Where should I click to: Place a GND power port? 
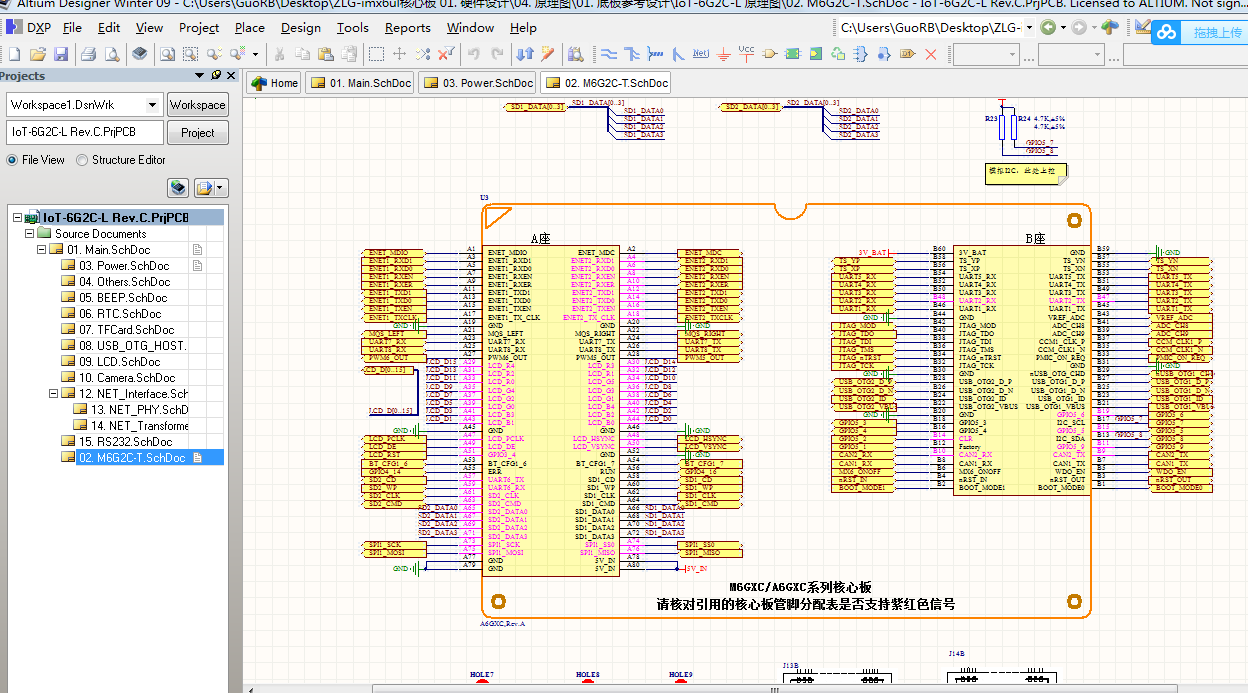tap(723, 53)
